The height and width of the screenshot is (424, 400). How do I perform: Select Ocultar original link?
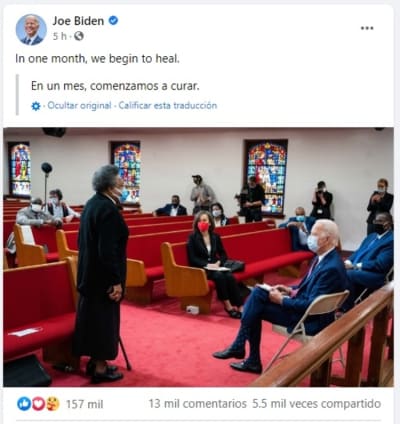click(x=79, y=106)
